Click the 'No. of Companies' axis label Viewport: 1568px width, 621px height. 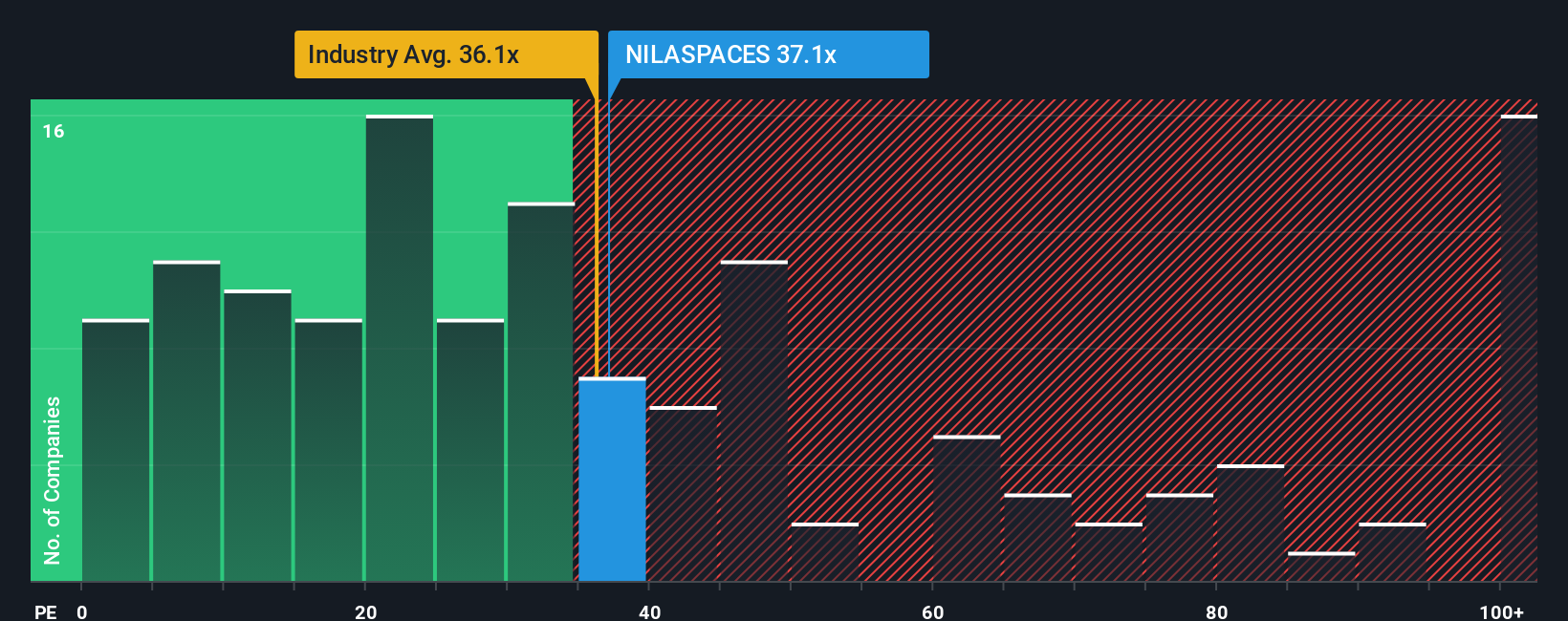click(53, 480)
